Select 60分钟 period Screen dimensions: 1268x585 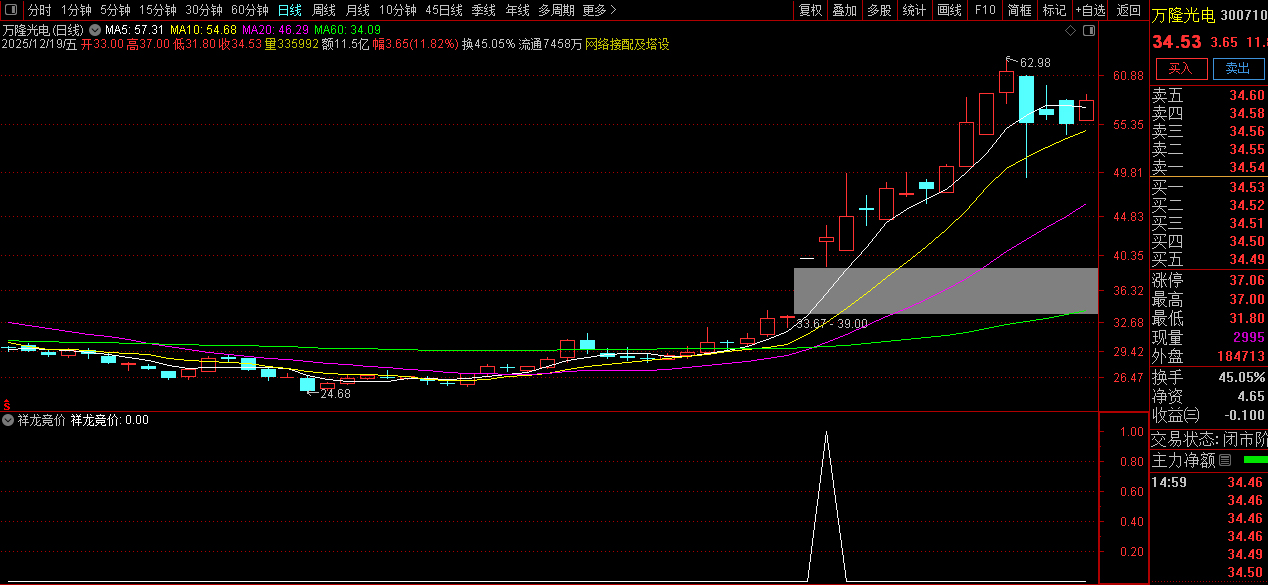point(249,10)
